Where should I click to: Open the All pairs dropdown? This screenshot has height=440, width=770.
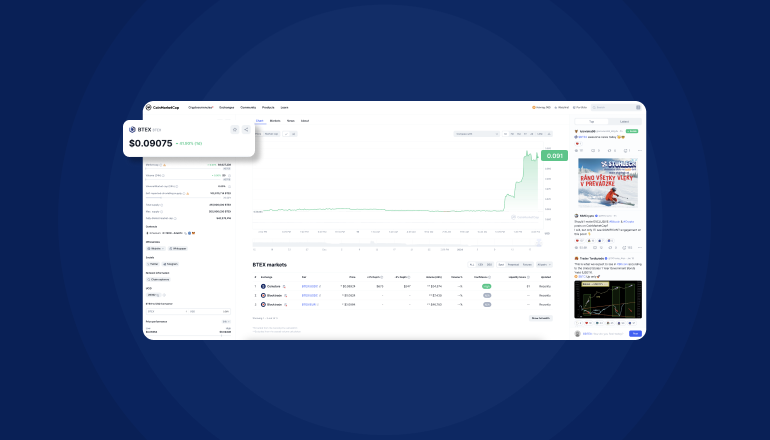coord(544,265)
